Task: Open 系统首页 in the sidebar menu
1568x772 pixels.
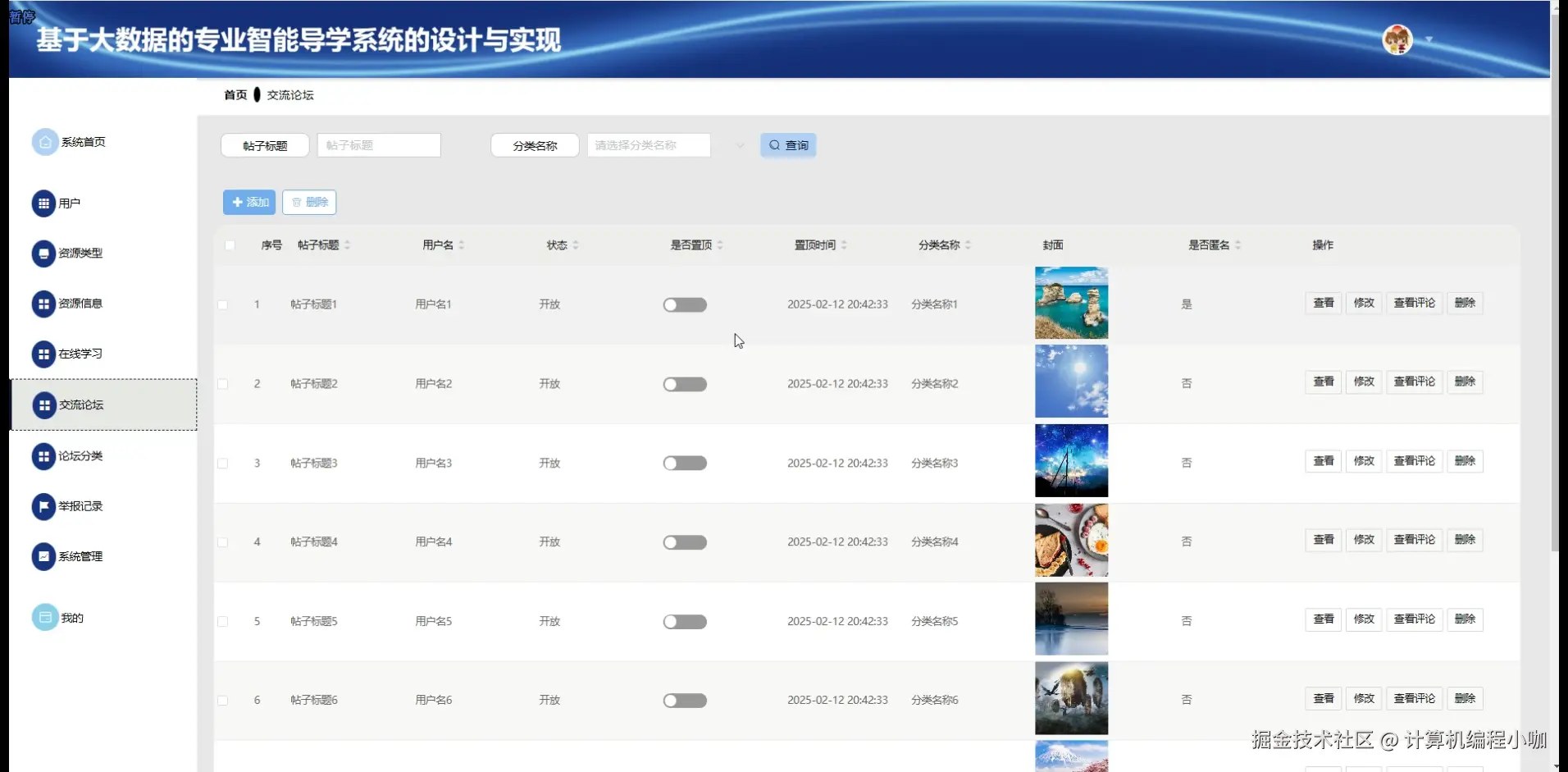Action: click(84, 142)
